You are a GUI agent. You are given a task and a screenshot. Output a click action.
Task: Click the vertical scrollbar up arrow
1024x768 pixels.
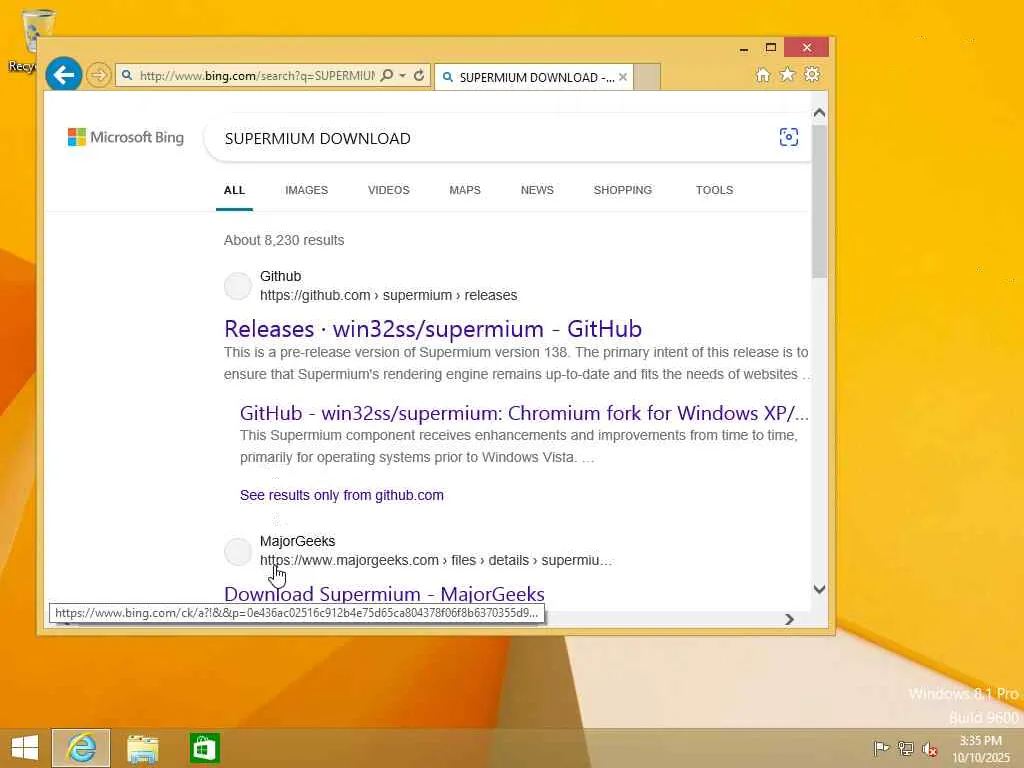point(820,112)
